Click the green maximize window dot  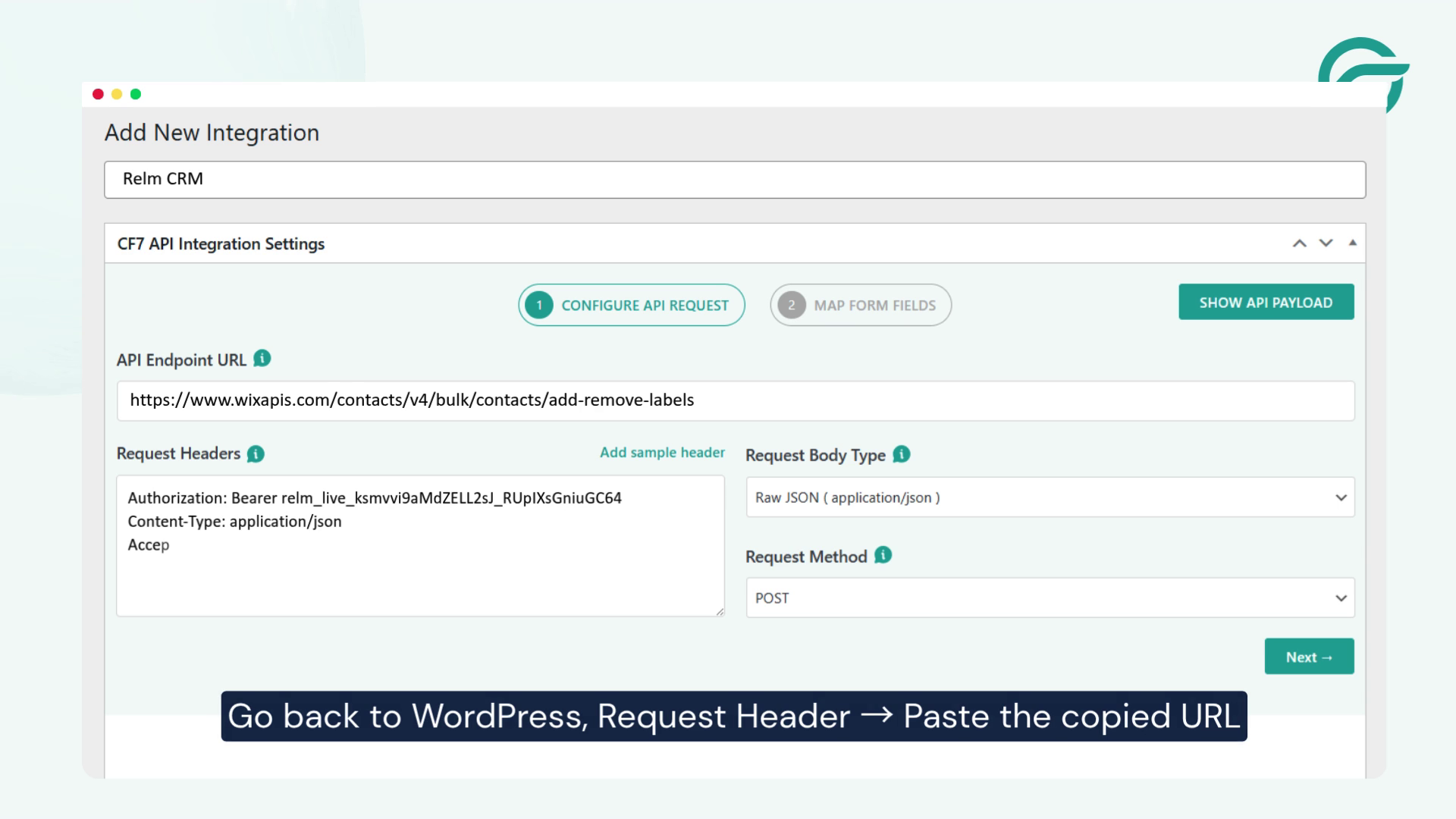pyautogui.click(x=136, y=94)
